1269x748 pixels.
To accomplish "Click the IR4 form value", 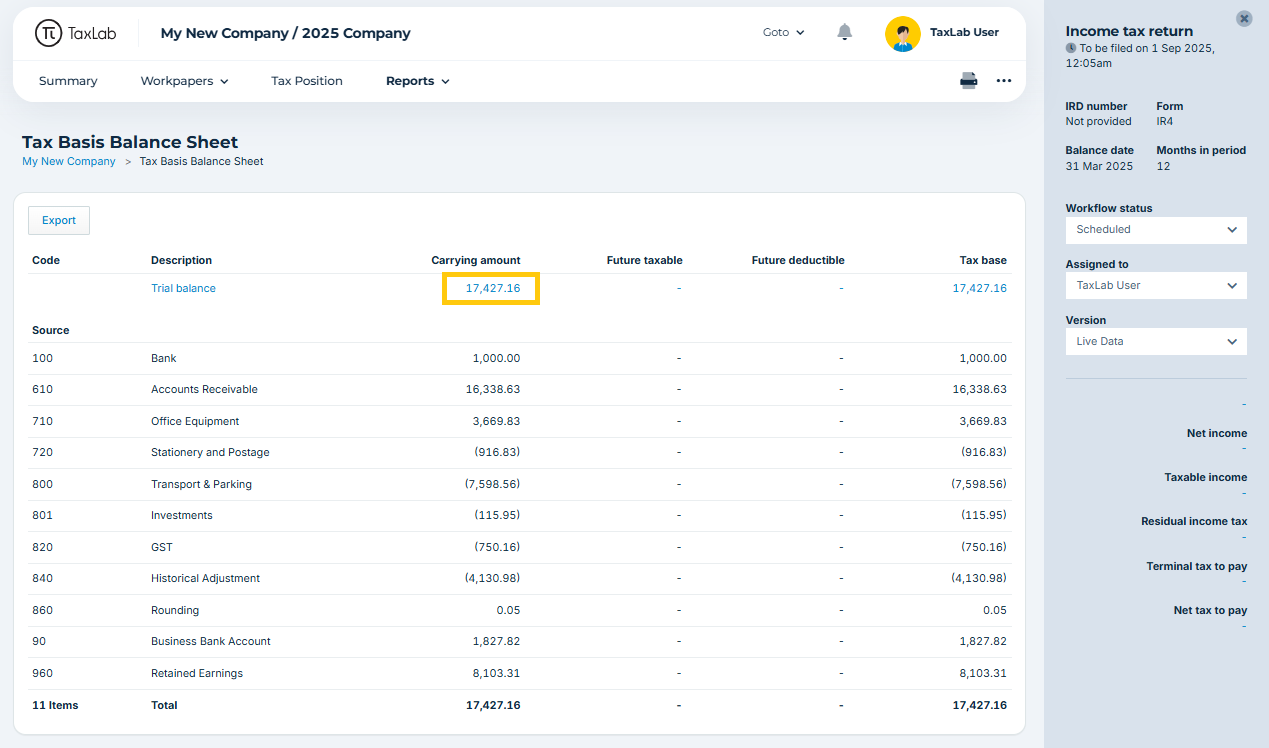I will click(1165, 121).
